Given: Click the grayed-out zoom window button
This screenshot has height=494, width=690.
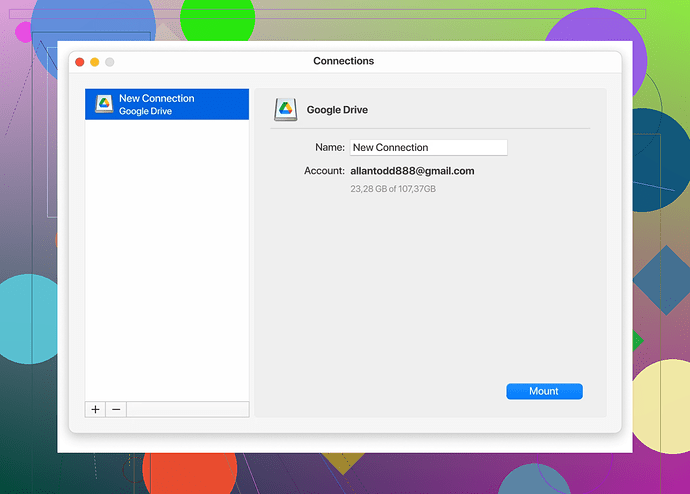Looking at the screenshot, I should pyautogui.click(x=110, y=62).
